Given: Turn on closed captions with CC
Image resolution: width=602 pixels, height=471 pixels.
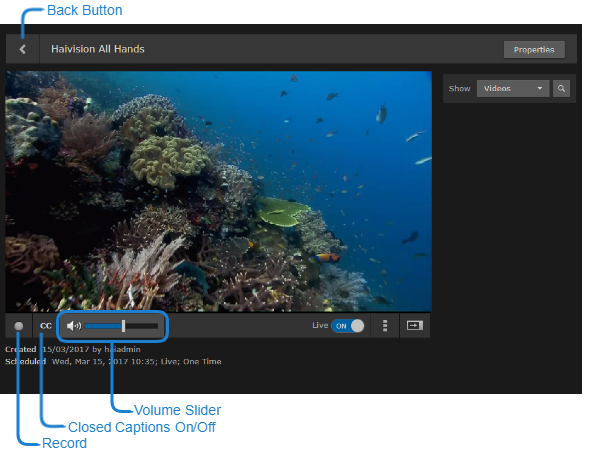Looking at the screenshot, I should click(46, 326).
